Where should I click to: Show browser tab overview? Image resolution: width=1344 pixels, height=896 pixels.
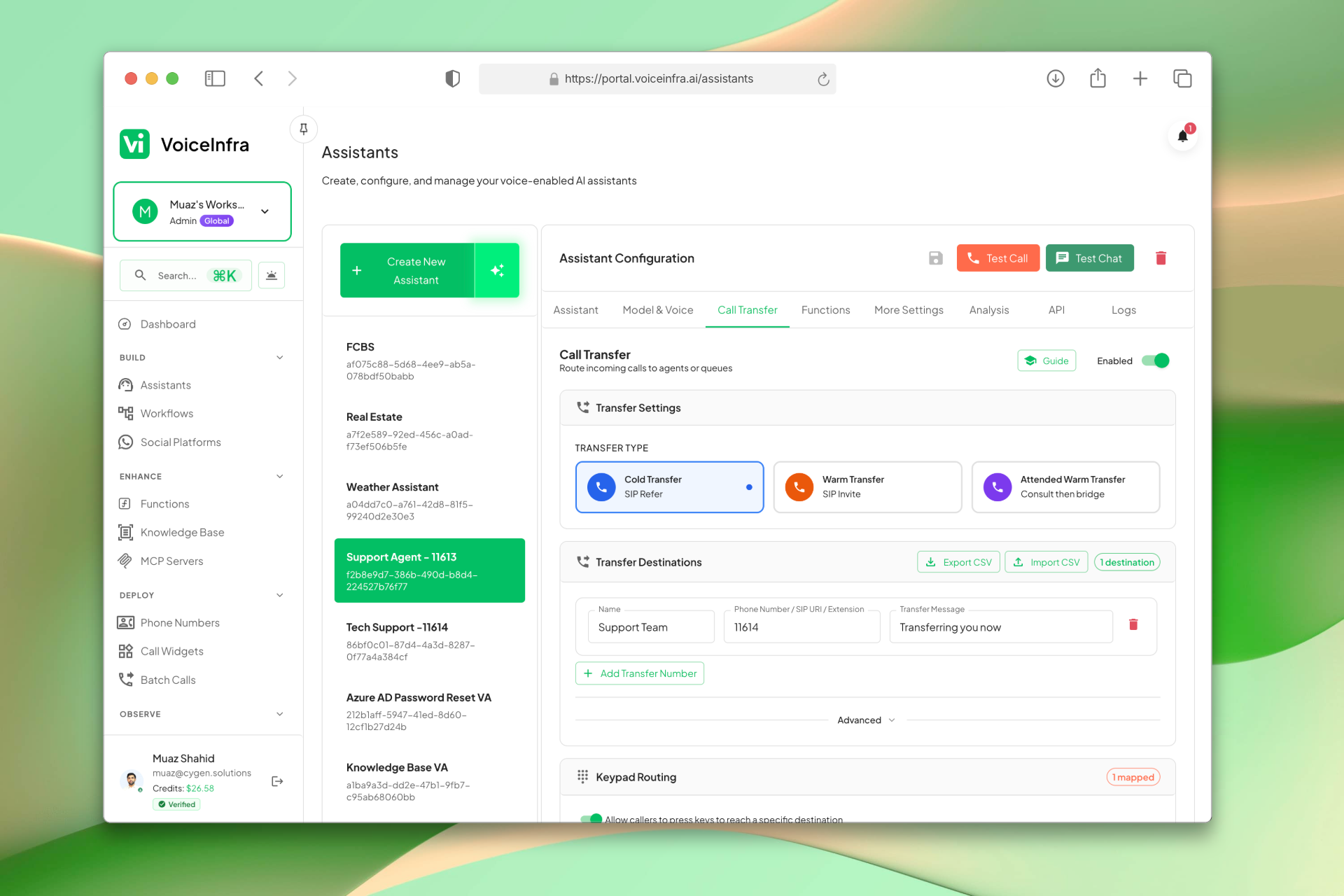coord(1182,78)
